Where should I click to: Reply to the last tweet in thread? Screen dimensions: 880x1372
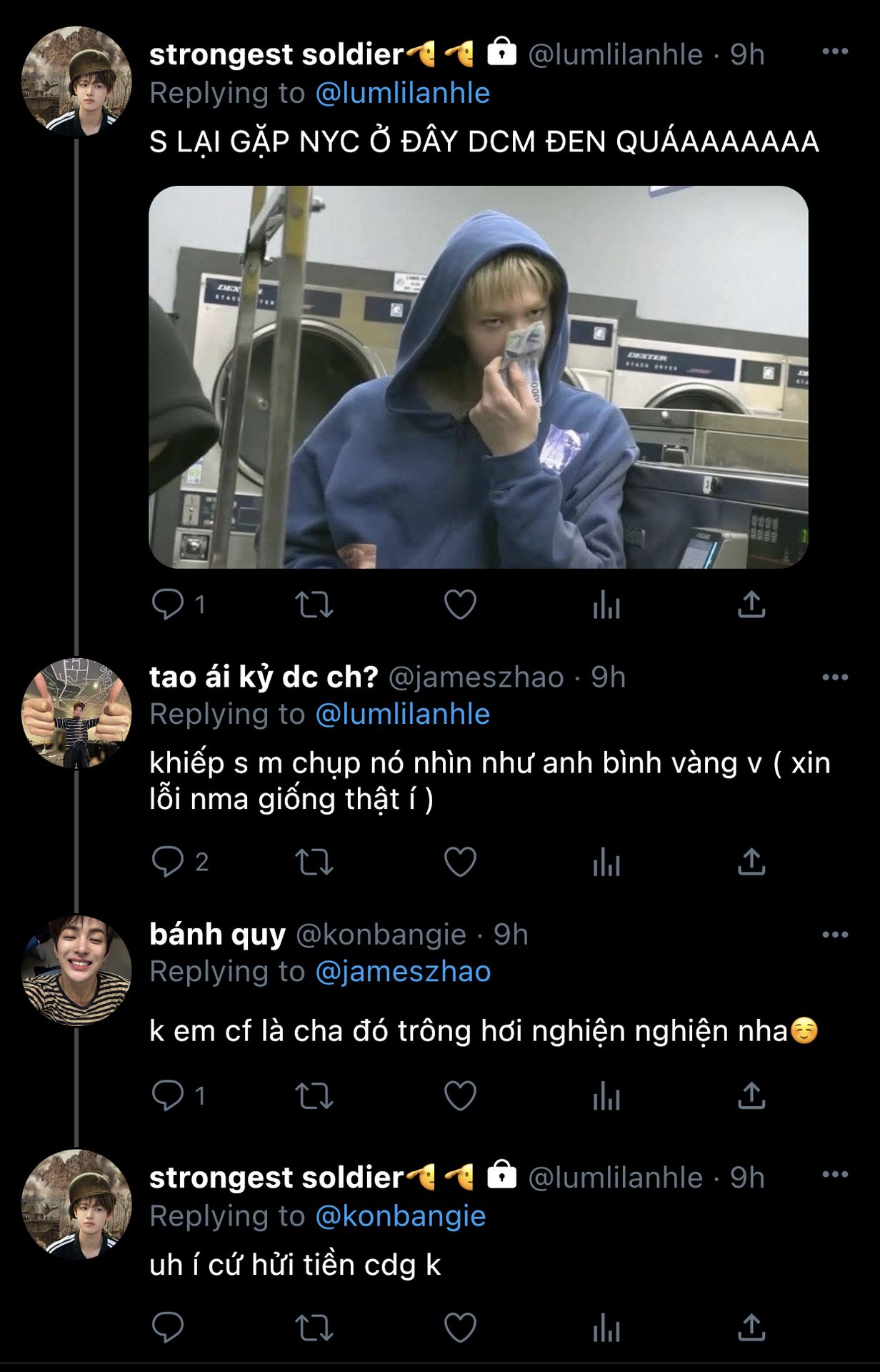(169, 1328)
